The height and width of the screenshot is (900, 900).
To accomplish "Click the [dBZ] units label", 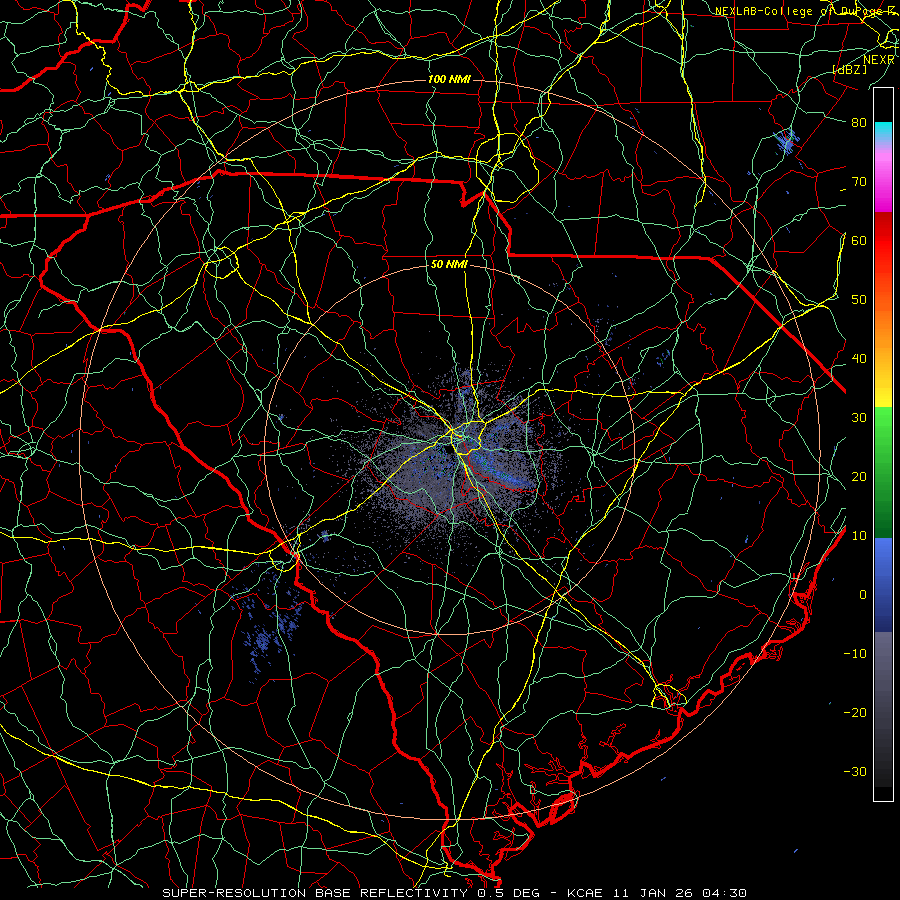I will [x=850, y=69].
